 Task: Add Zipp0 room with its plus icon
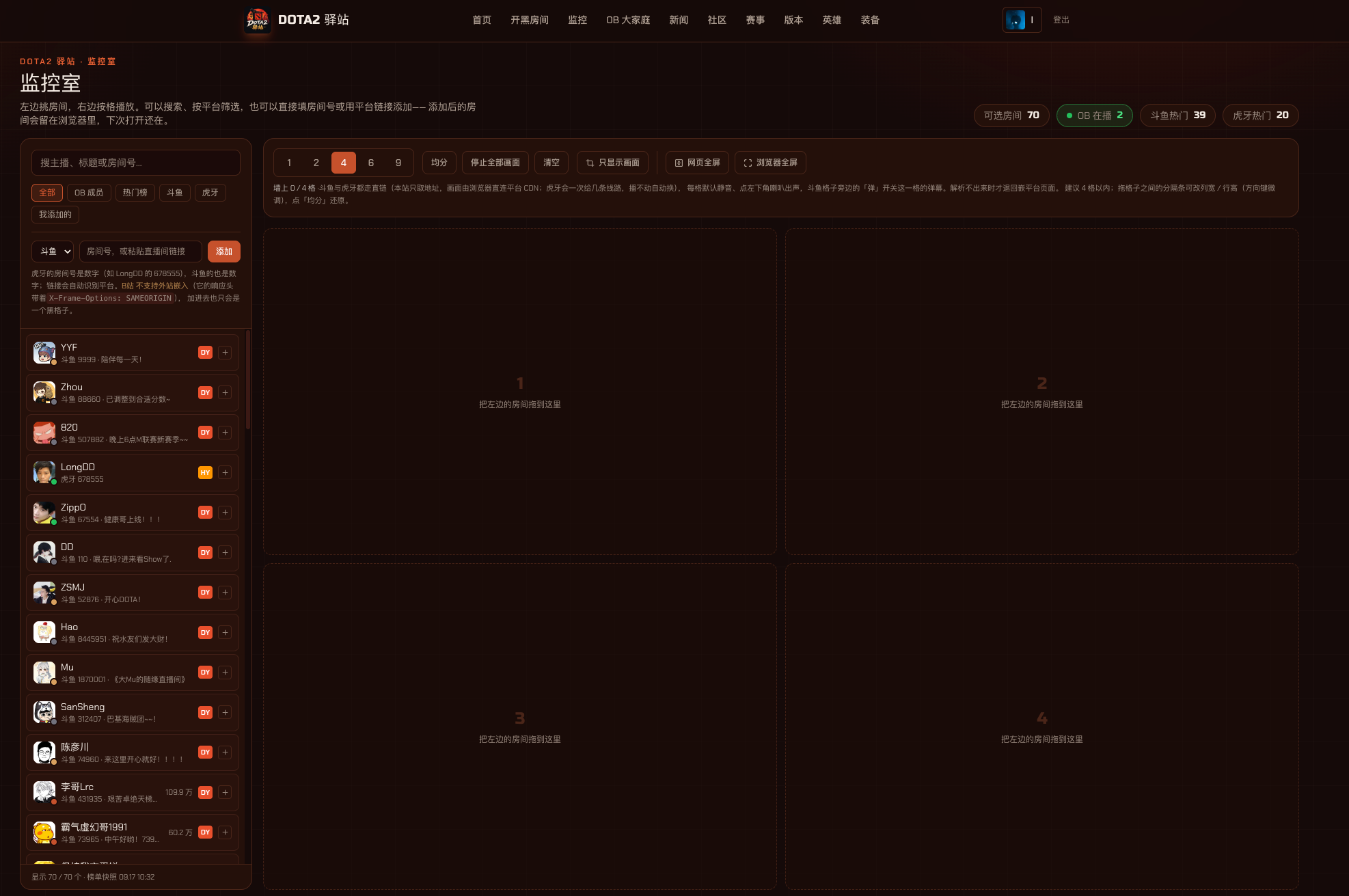coord(225,513)
